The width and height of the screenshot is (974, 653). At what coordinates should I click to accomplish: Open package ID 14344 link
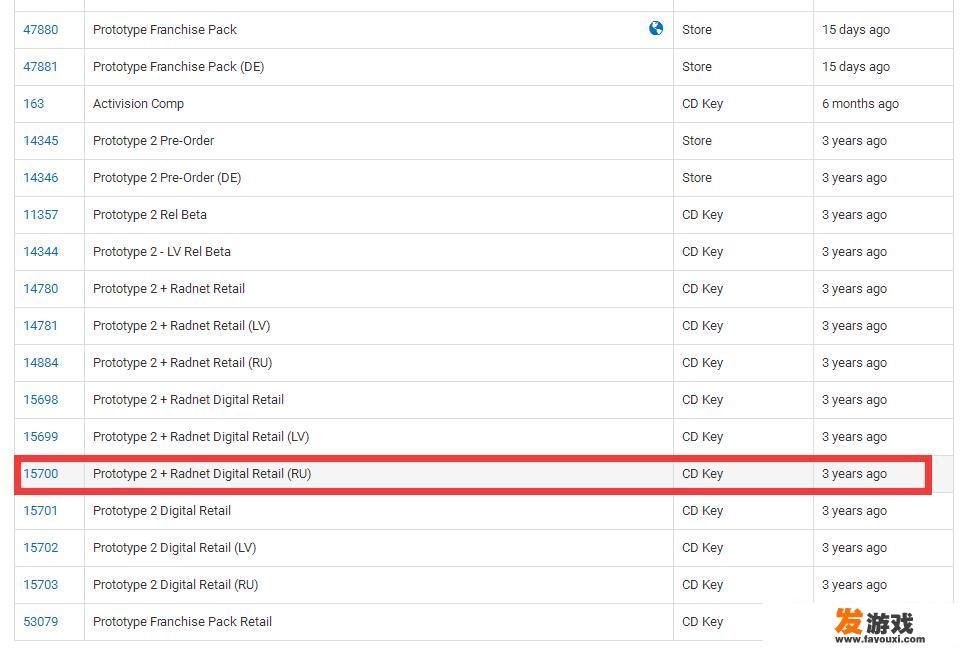(x=40, y=252)
